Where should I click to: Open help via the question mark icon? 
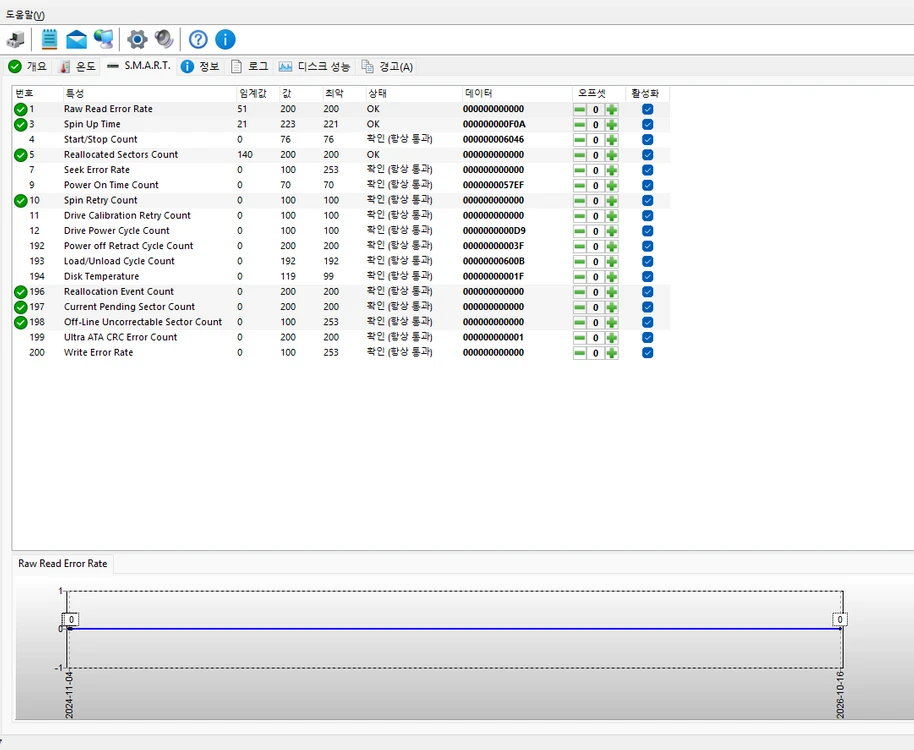point(198,40)
